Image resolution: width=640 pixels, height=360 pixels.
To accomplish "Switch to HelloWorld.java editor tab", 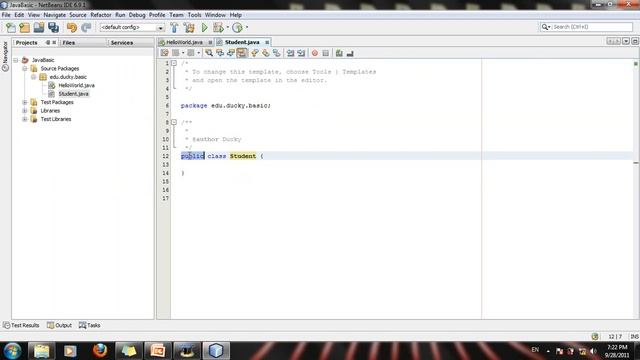I will pyautogui.click(x=184, y=42).
